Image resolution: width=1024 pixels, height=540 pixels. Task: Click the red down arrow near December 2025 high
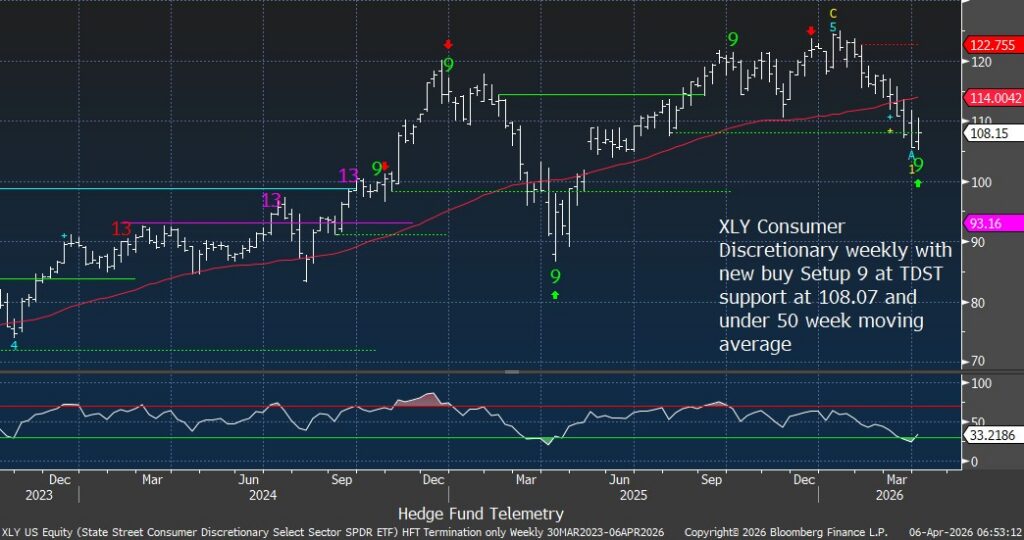click(x=812, y=31)
